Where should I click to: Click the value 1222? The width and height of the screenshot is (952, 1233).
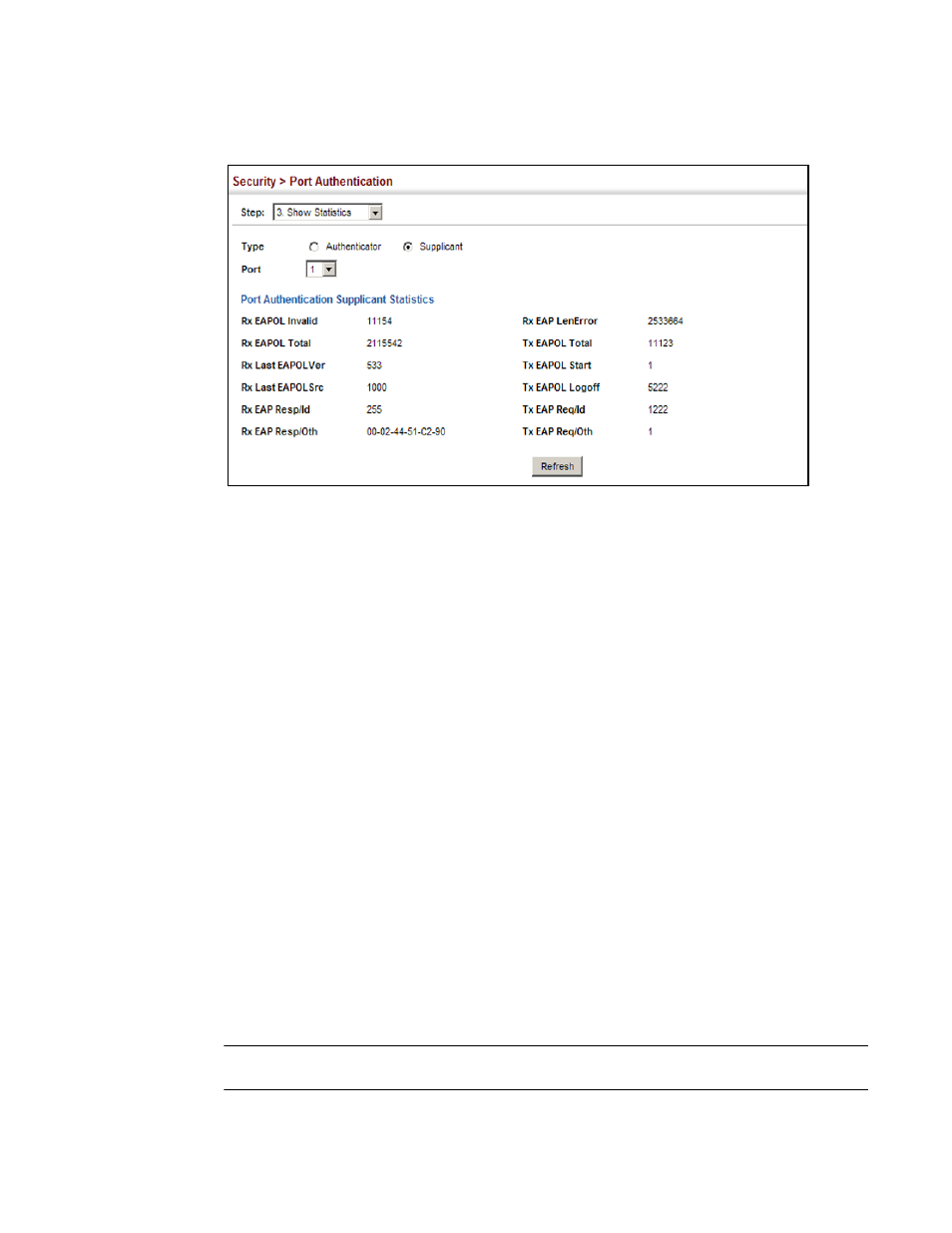coord(658,409)
